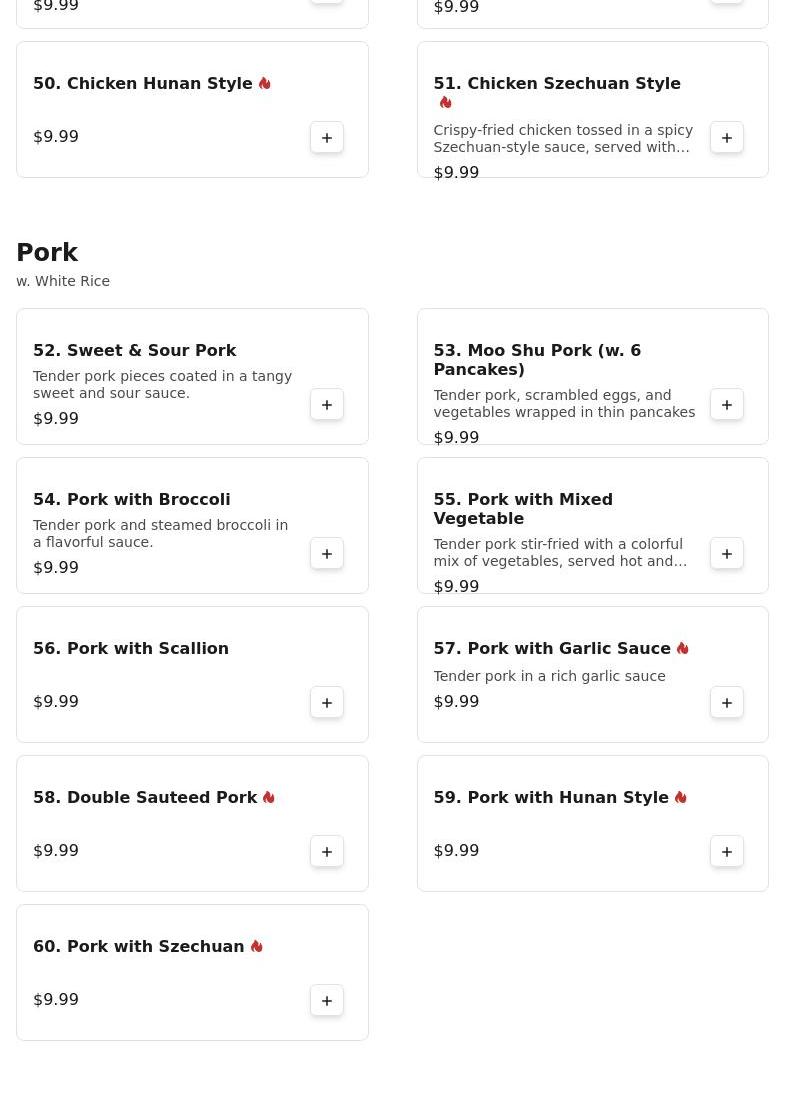Add Chicken Hunan Style to cart

(327, 138)
